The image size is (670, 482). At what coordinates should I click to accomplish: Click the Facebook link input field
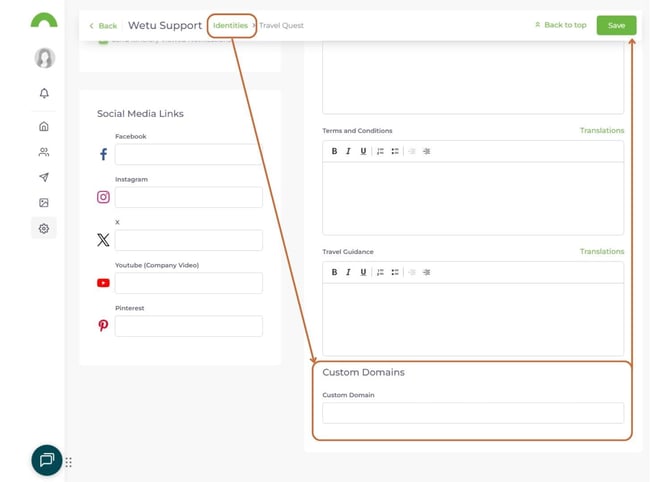coord(188,154)
